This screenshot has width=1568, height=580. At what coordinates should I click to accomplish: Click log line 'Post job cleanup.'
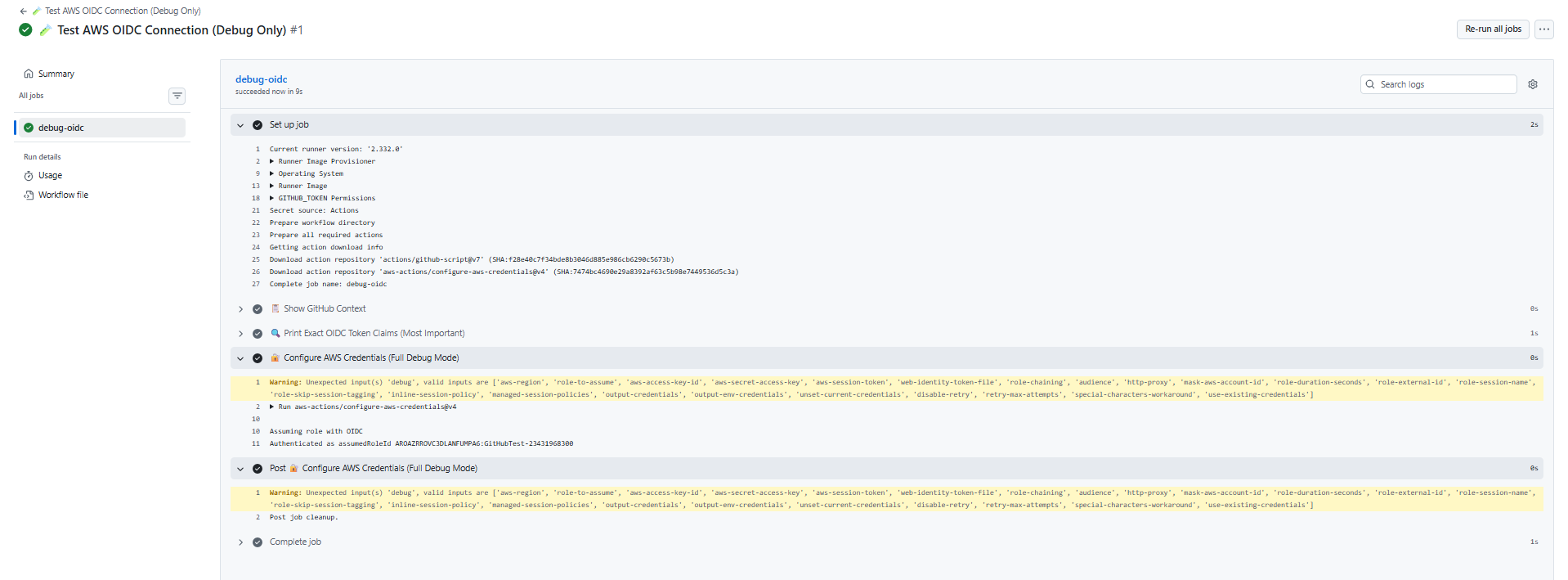pos(303,517)
